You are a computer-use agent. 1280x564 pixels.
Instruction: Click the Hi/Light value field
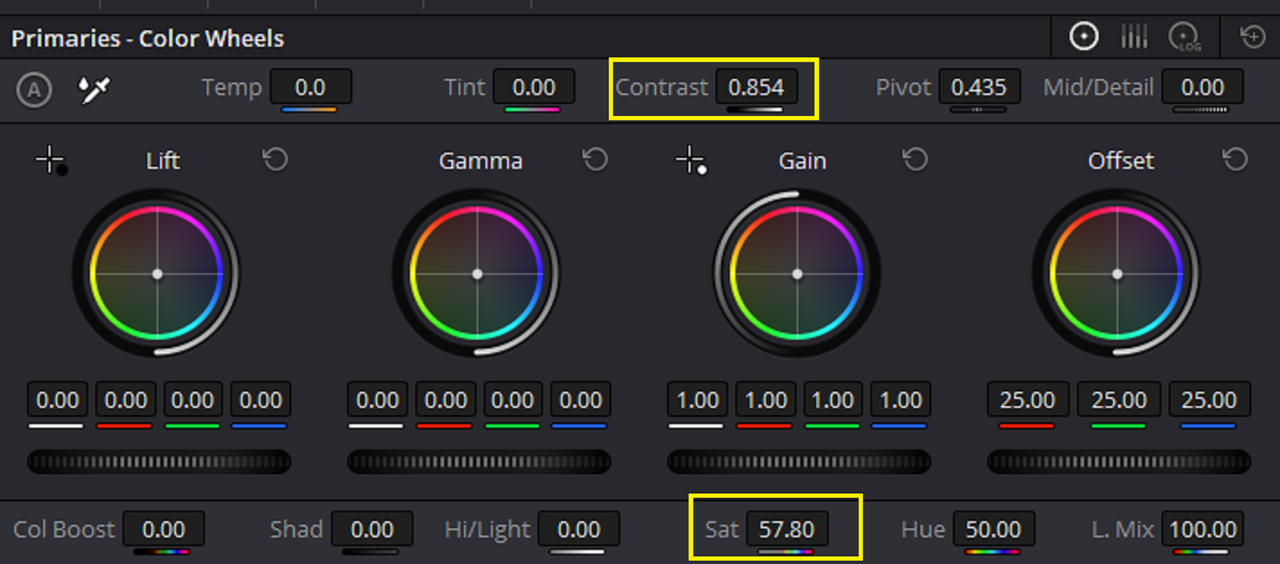pos(579,529)
